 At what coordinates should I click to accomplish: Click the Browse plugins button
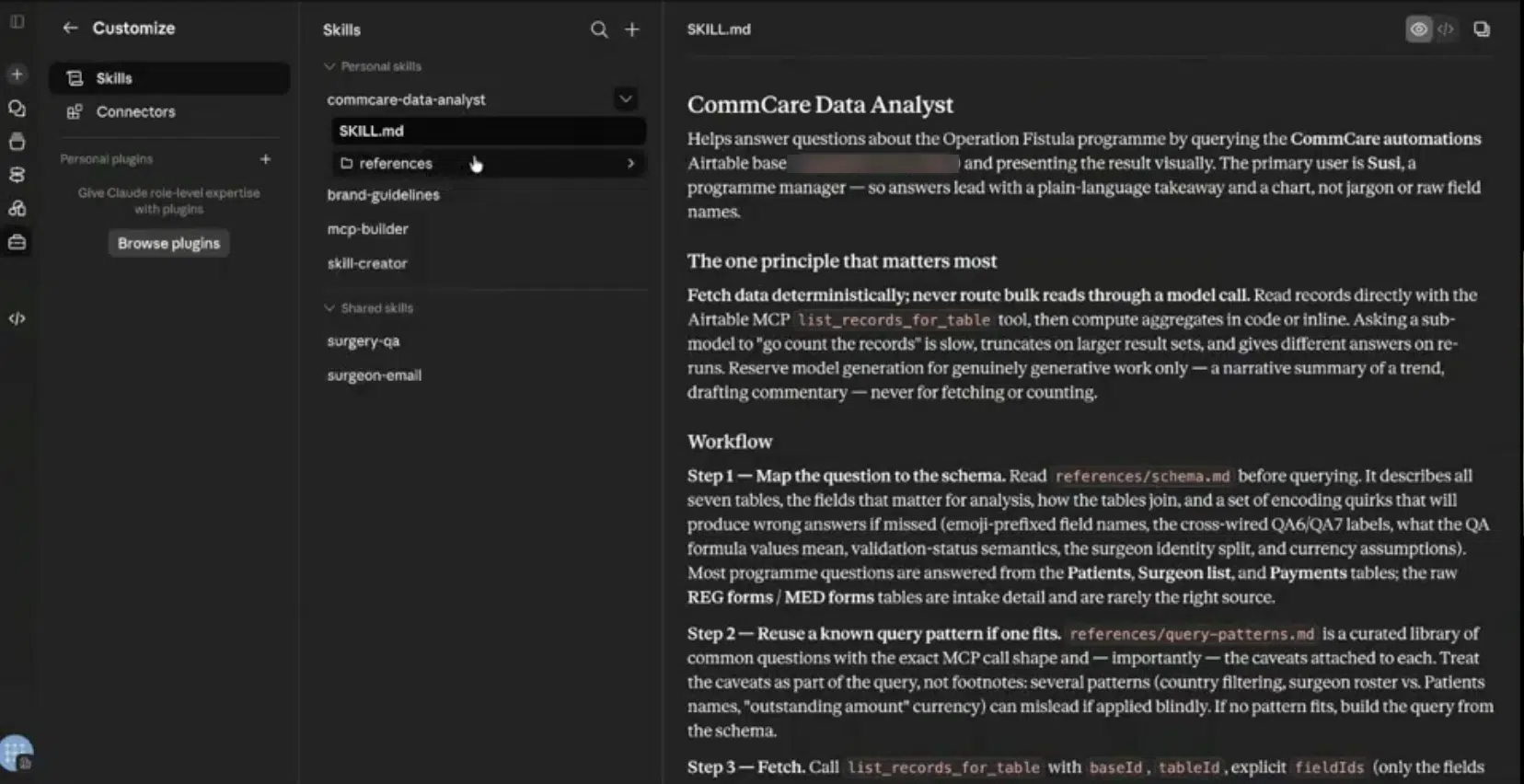tap(168, 243)
